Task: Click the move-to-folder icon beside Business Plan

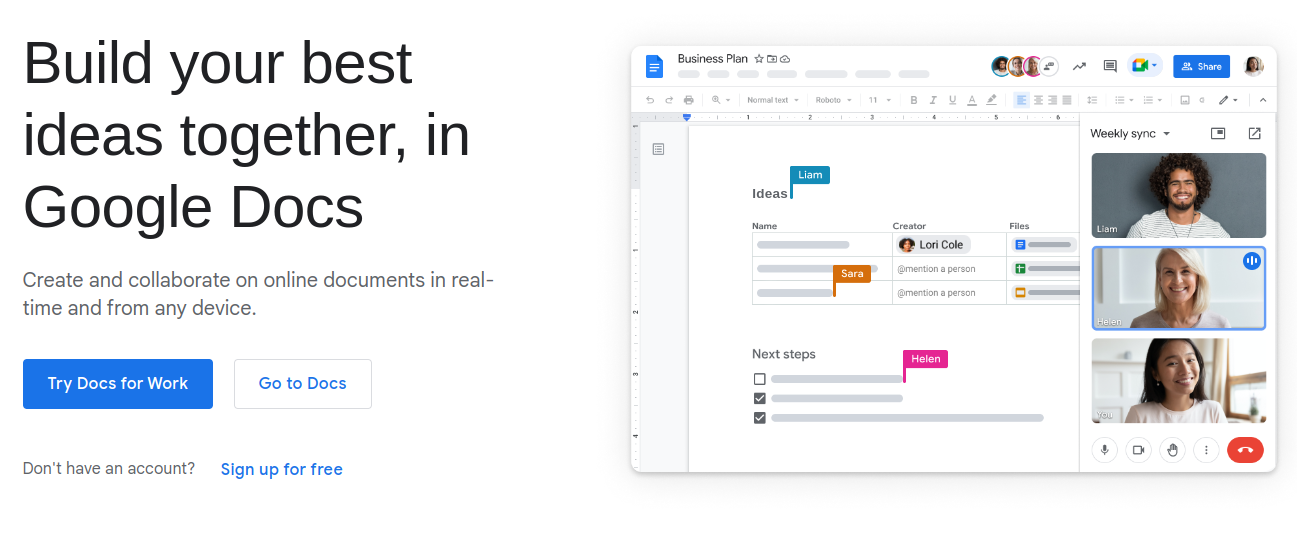Action: [772, 59]
